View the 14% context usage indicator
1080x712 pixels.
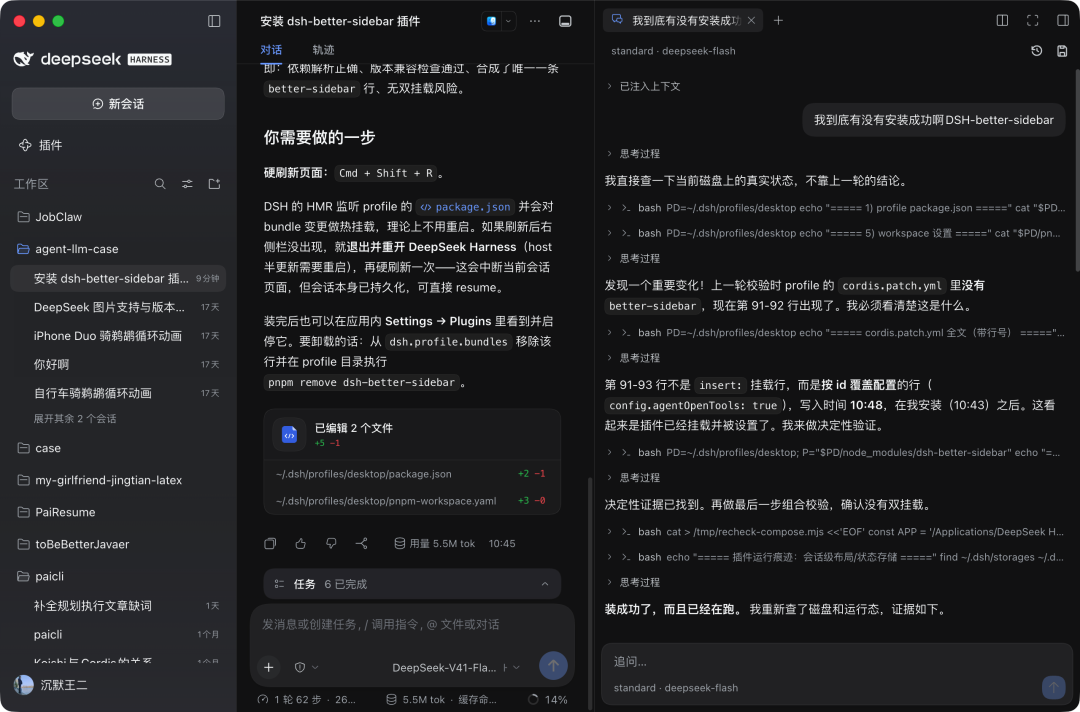click(548, 699)
